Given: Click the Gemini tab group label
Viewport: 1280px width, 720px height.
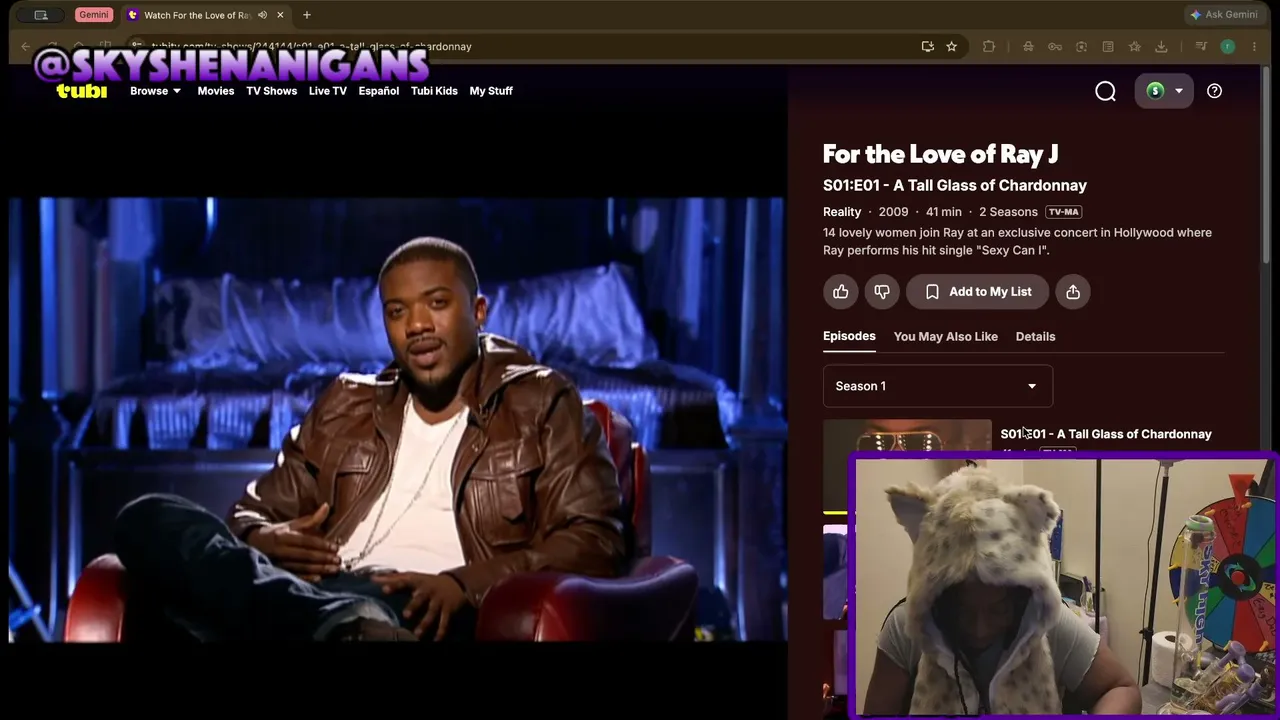Looking at the screenshot, I should pos(93,15).
